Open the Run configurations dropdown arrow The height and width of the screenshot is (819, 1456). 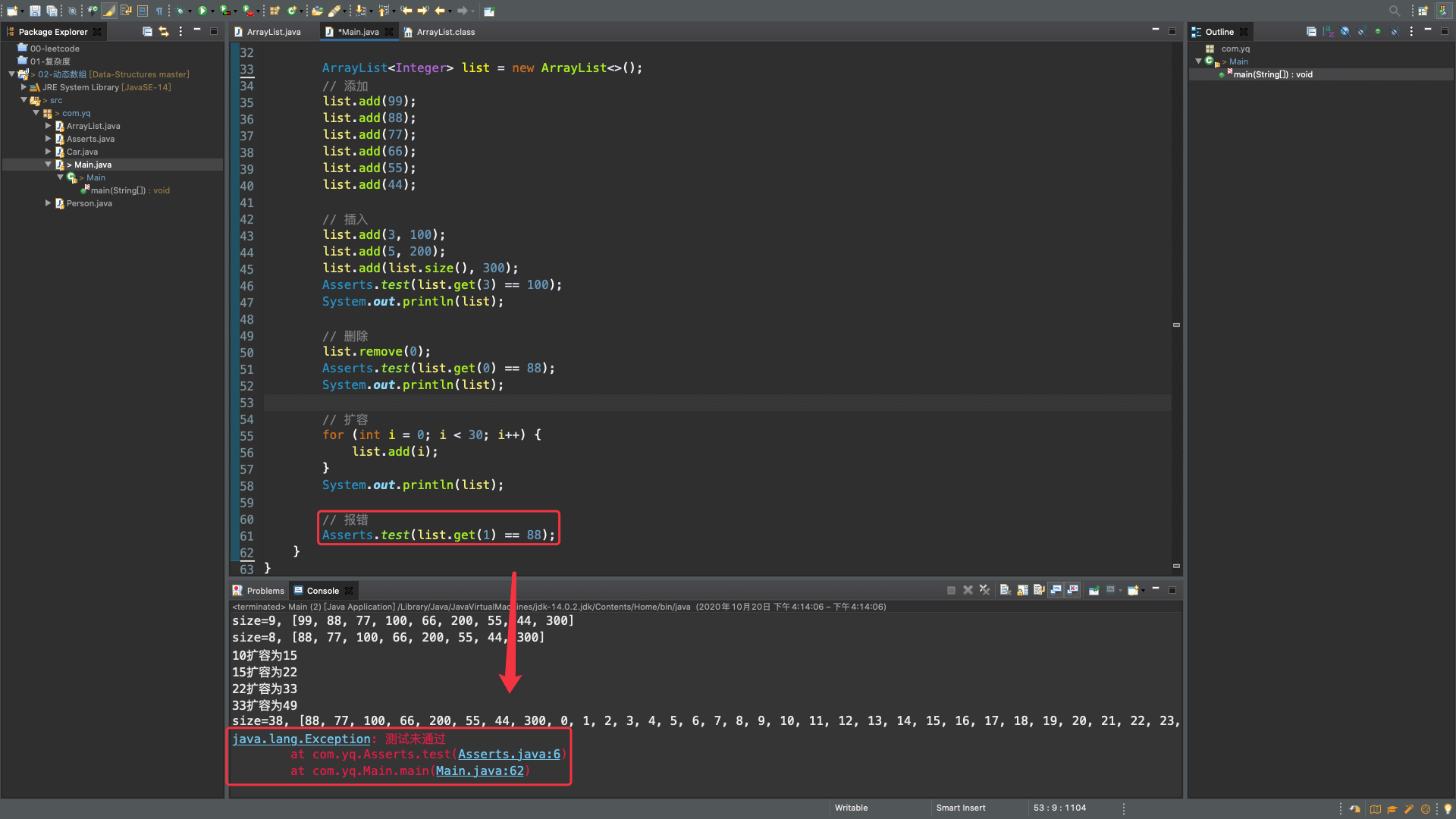[212, 11]
